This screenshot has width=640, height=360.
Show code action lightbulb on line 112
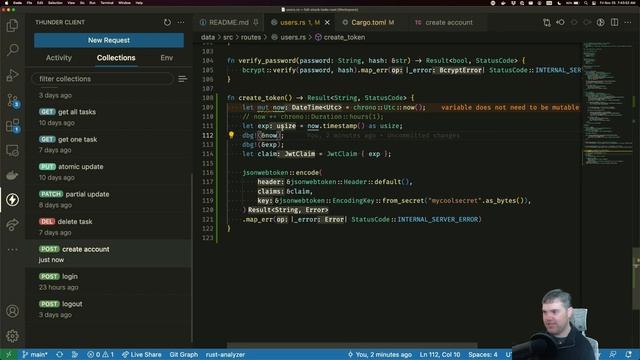pyautogui.click(x=231, y=135)
